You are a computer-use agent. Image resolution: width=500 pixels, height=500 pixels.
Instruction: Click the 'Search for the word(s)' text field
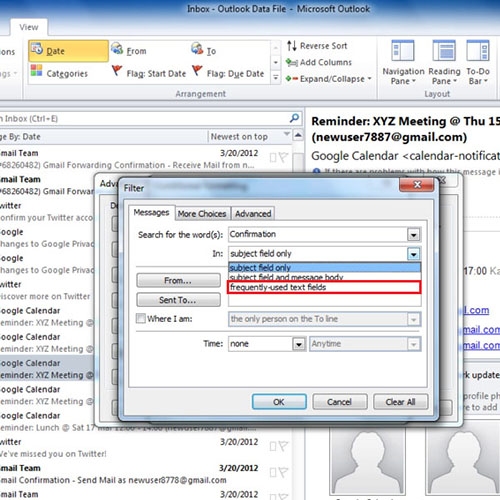pos(318,234)
